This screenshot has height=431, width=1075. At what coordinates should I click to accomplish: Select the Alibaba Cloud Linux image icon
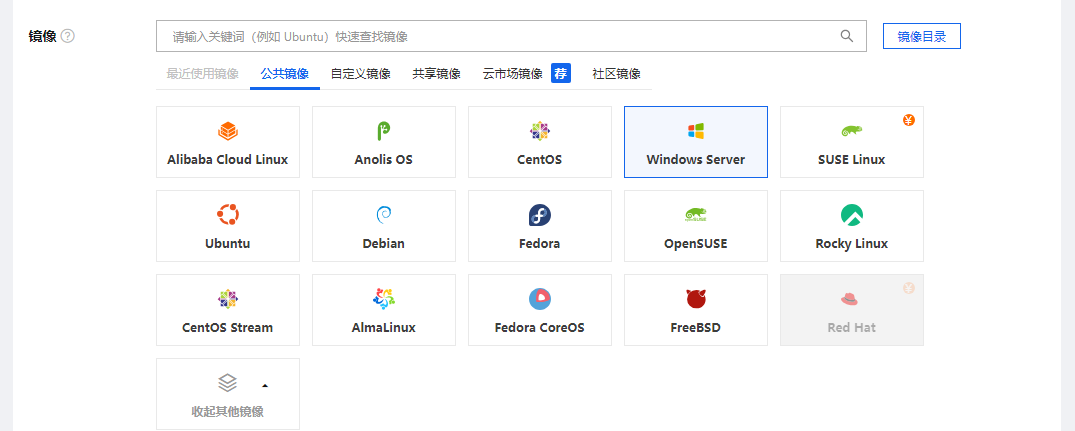tap(227, 131)
